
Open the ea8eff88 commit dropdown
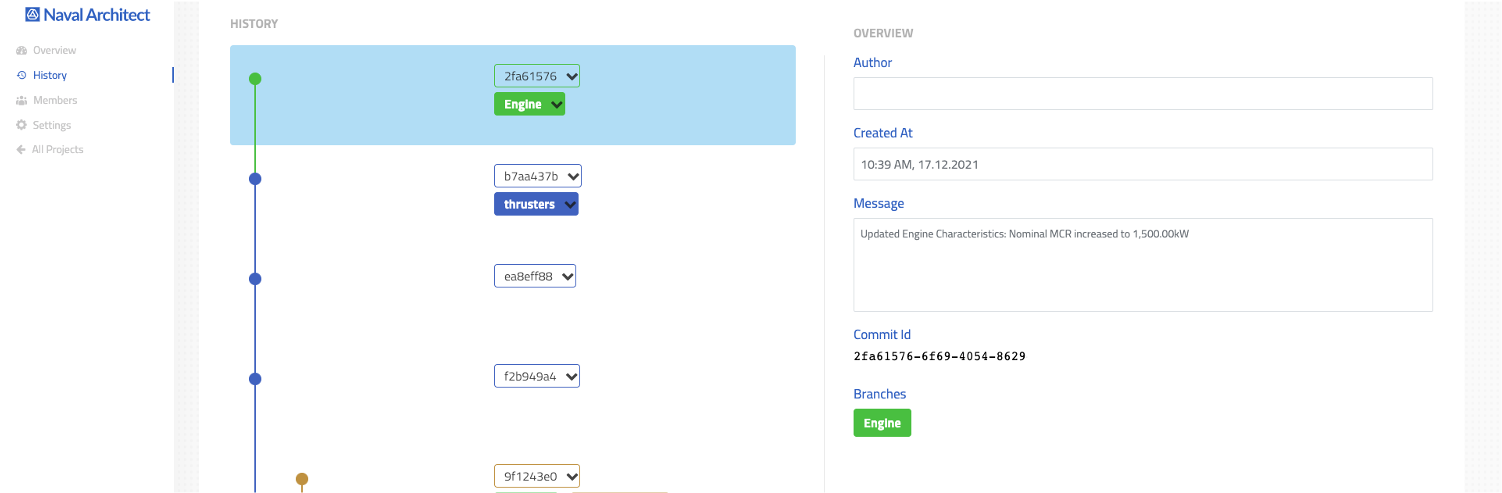pyautogui.click(x=535, y=276)
